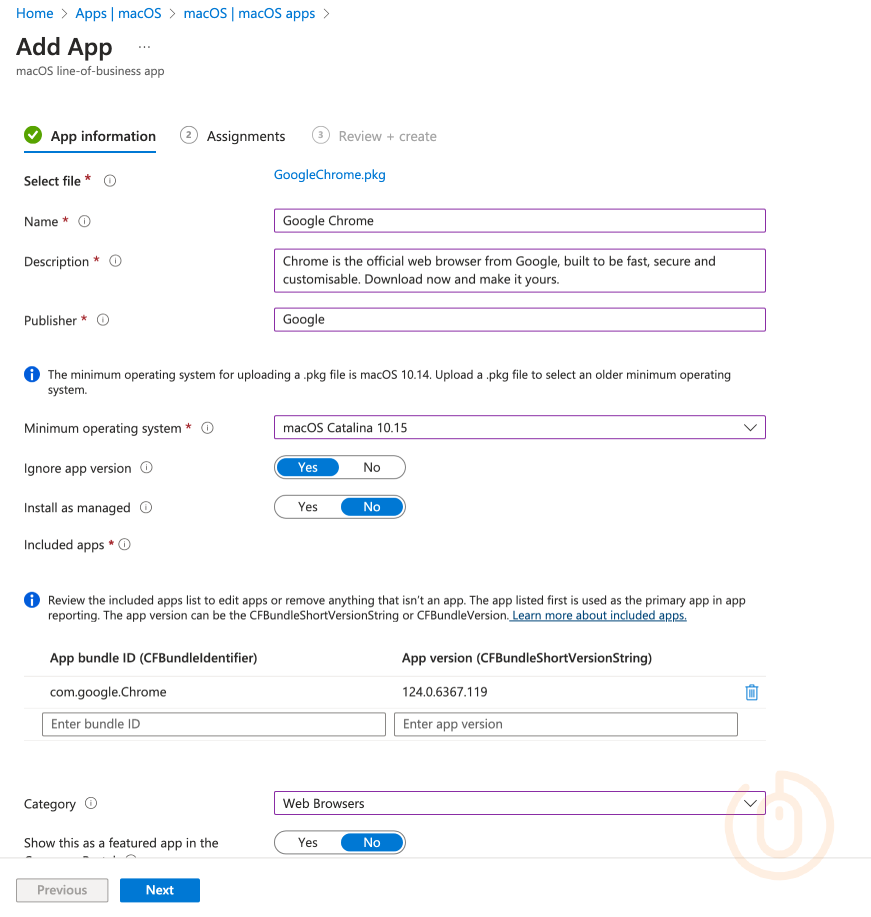This screenshot has height=917, width=871.
Task: Set Ignore app version to No
Action: 371,467
